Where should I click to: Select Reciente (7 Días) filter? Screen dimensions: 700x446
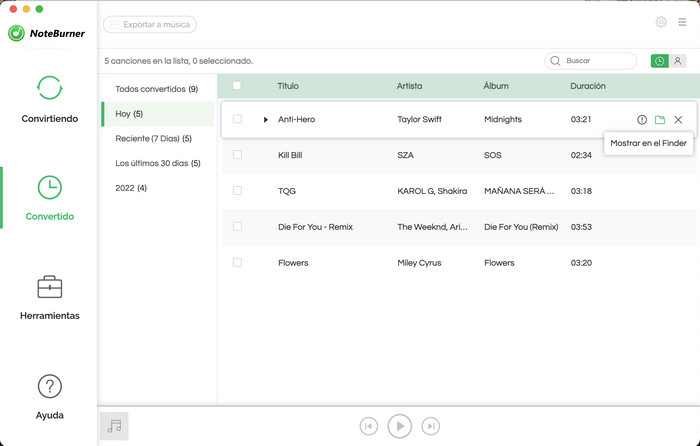pos(154,138)
